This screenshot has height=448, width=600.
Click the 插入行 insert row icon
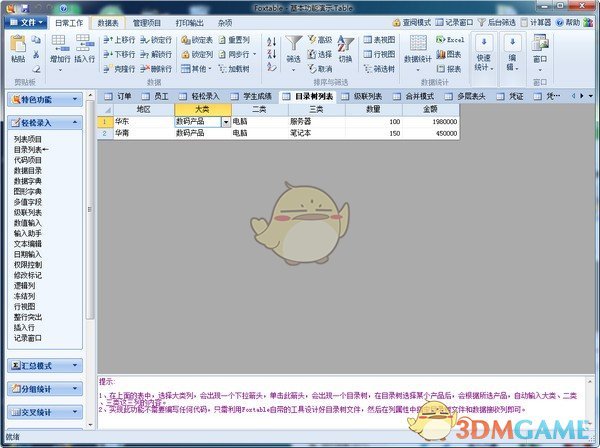click(x=85, y=43)
